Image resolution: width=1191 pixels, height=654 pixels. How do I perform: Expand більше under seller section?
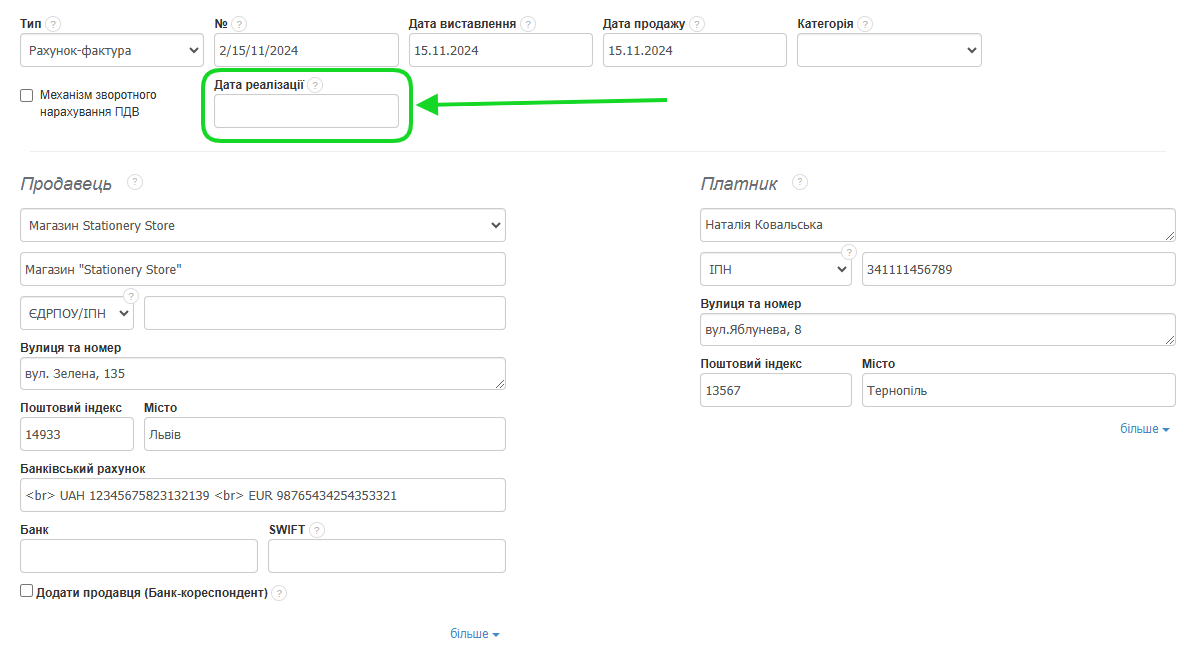pyautogui.click(x=474, y=634)
